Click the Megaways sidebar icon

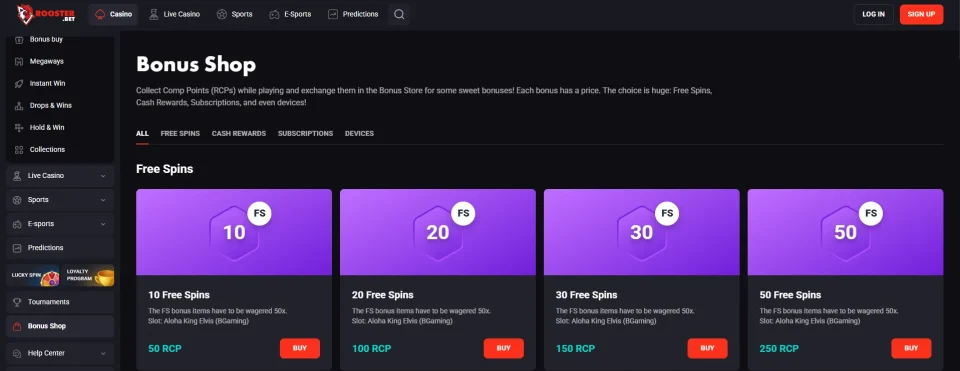pos(19,61)
